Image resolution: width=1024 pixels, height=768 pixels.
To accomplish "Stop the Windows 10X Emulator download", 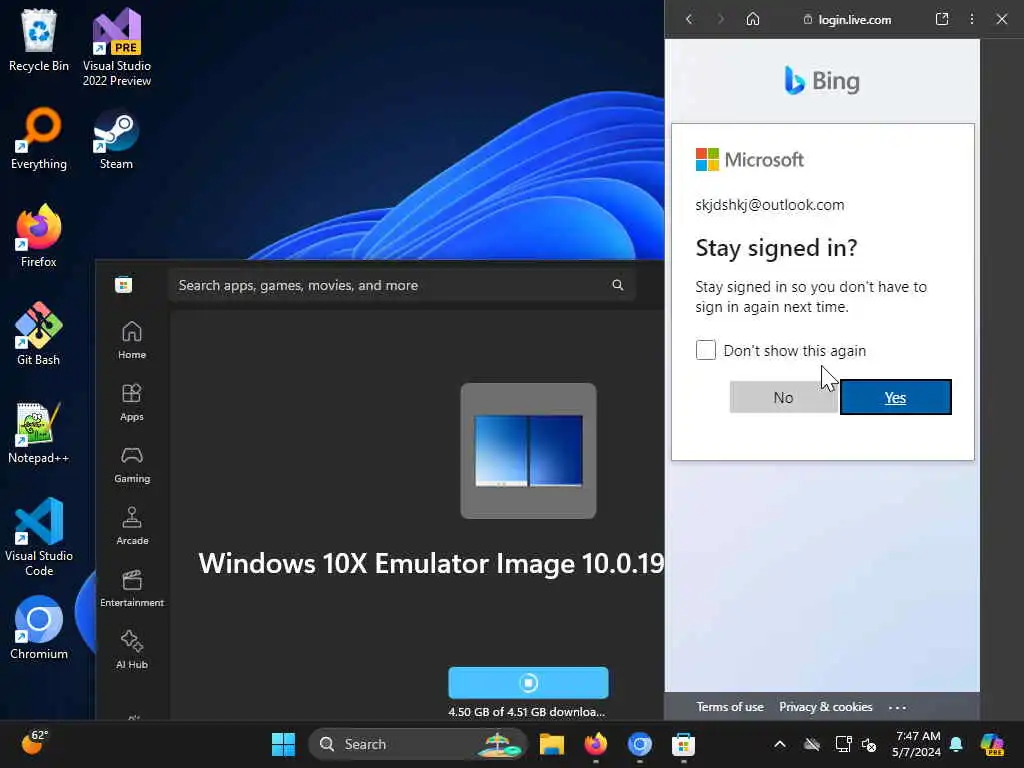I will tap(528, 683).
